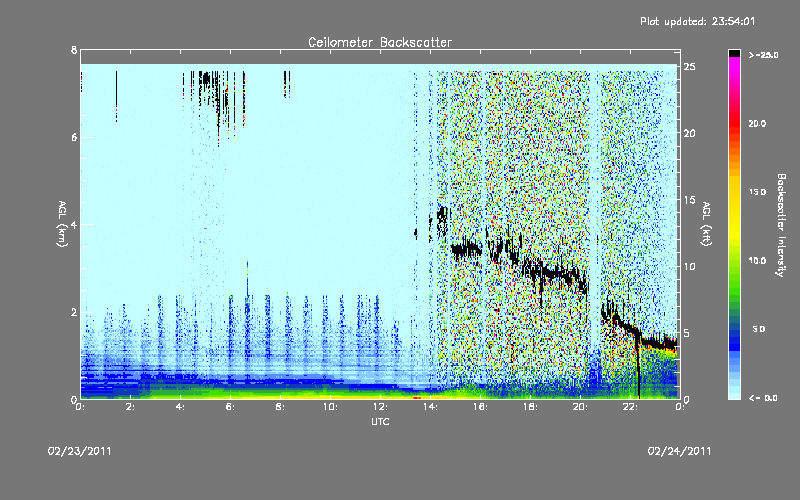Click the 'Backscatter Intensity' colorbar label
The height and width of the screenshot is (500, 800).
tap(781, 225)
